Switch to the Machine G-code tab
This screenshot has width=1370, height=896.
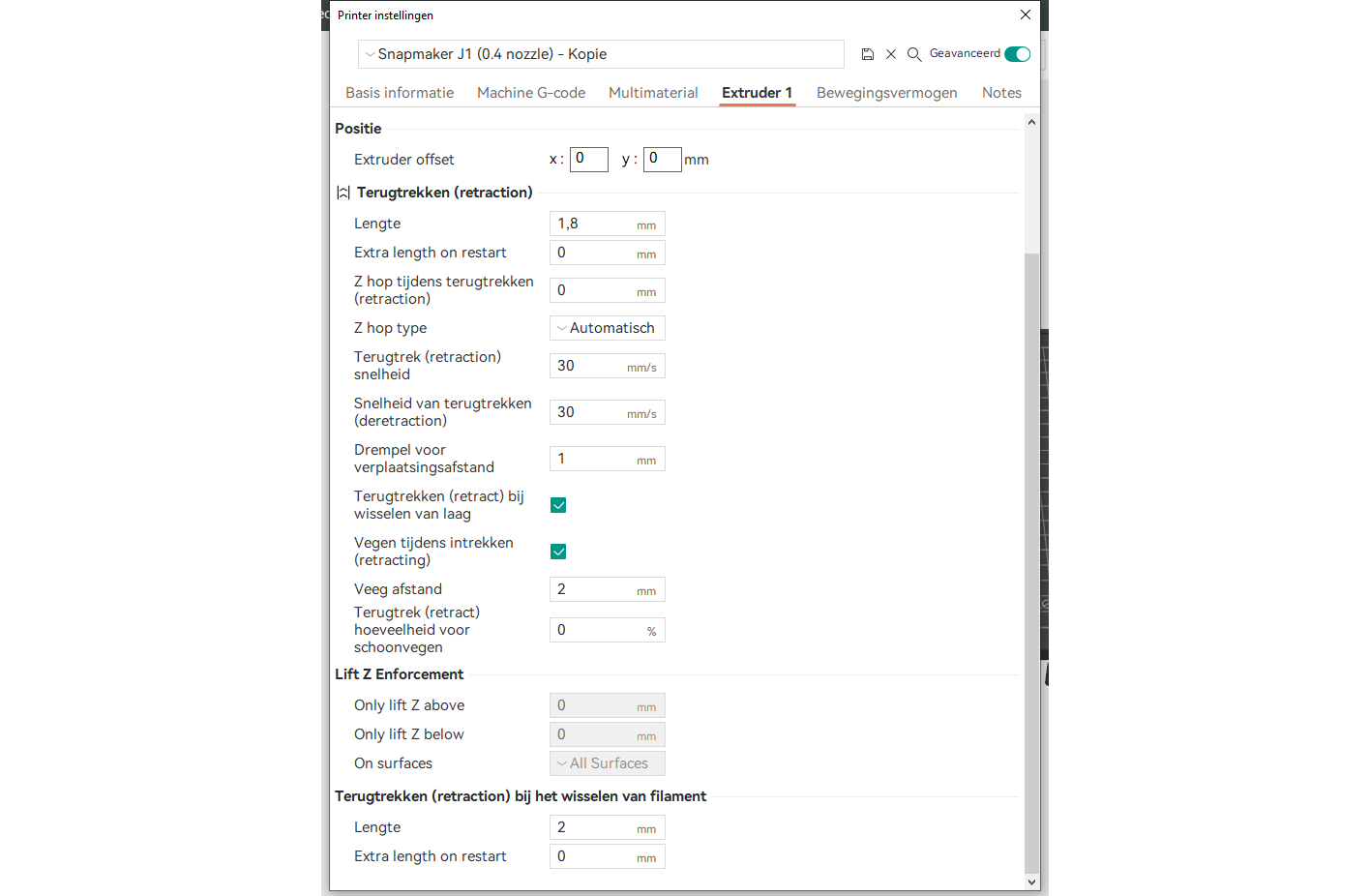click(x=530, y=93)
